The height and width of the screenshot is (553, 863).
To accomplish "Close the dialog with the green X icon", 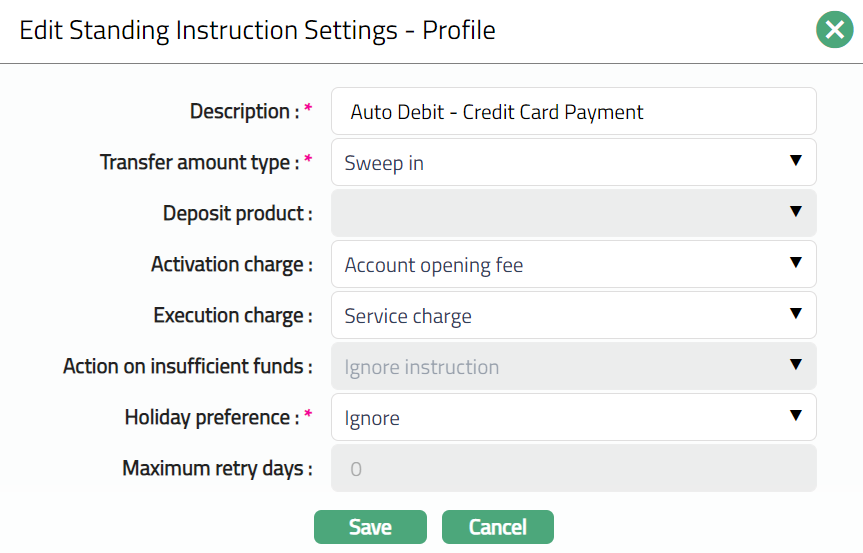I will pos(833,30).
